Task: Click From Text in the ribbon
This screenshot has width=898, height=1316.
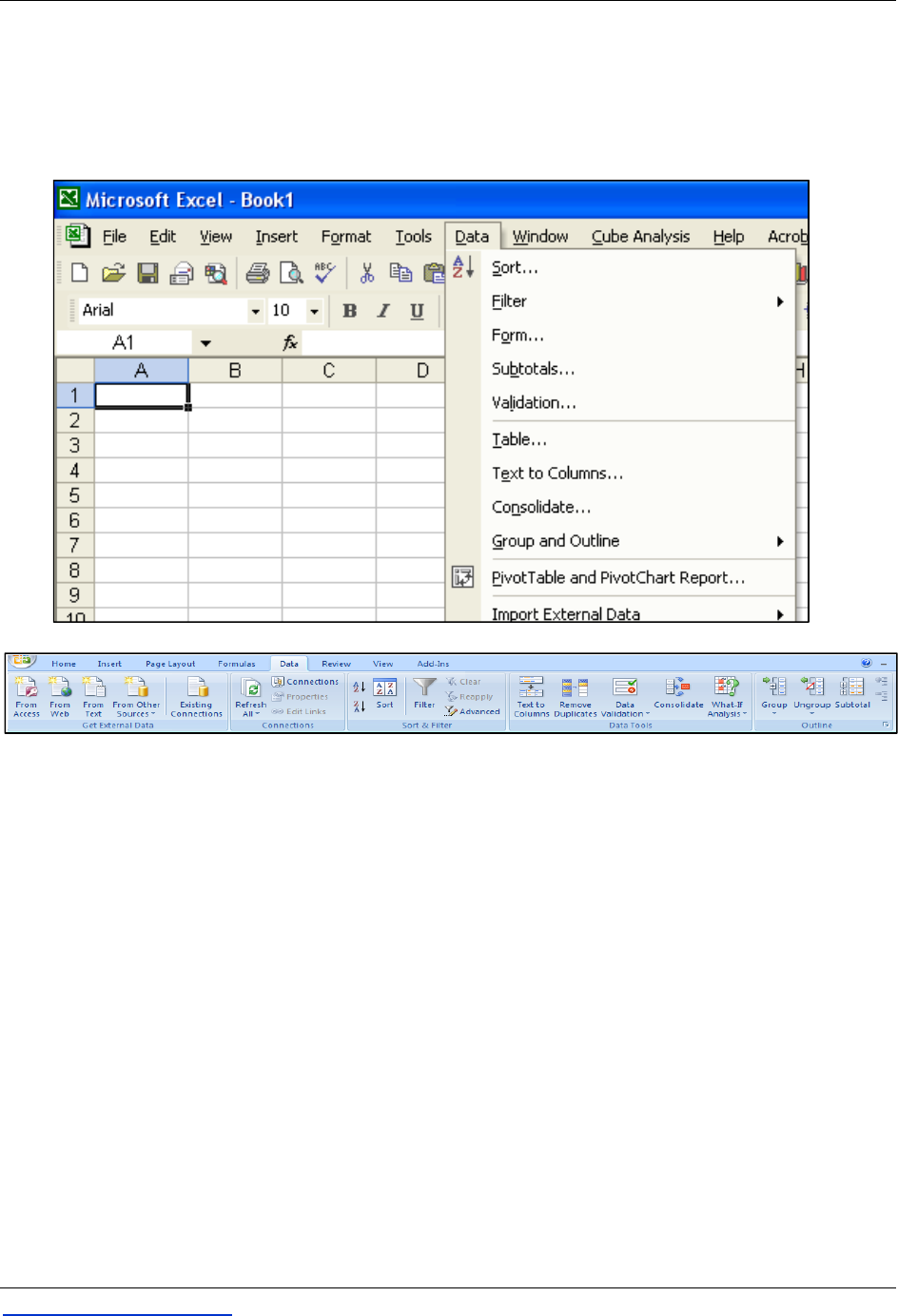Action: click(x=93, y=697)
